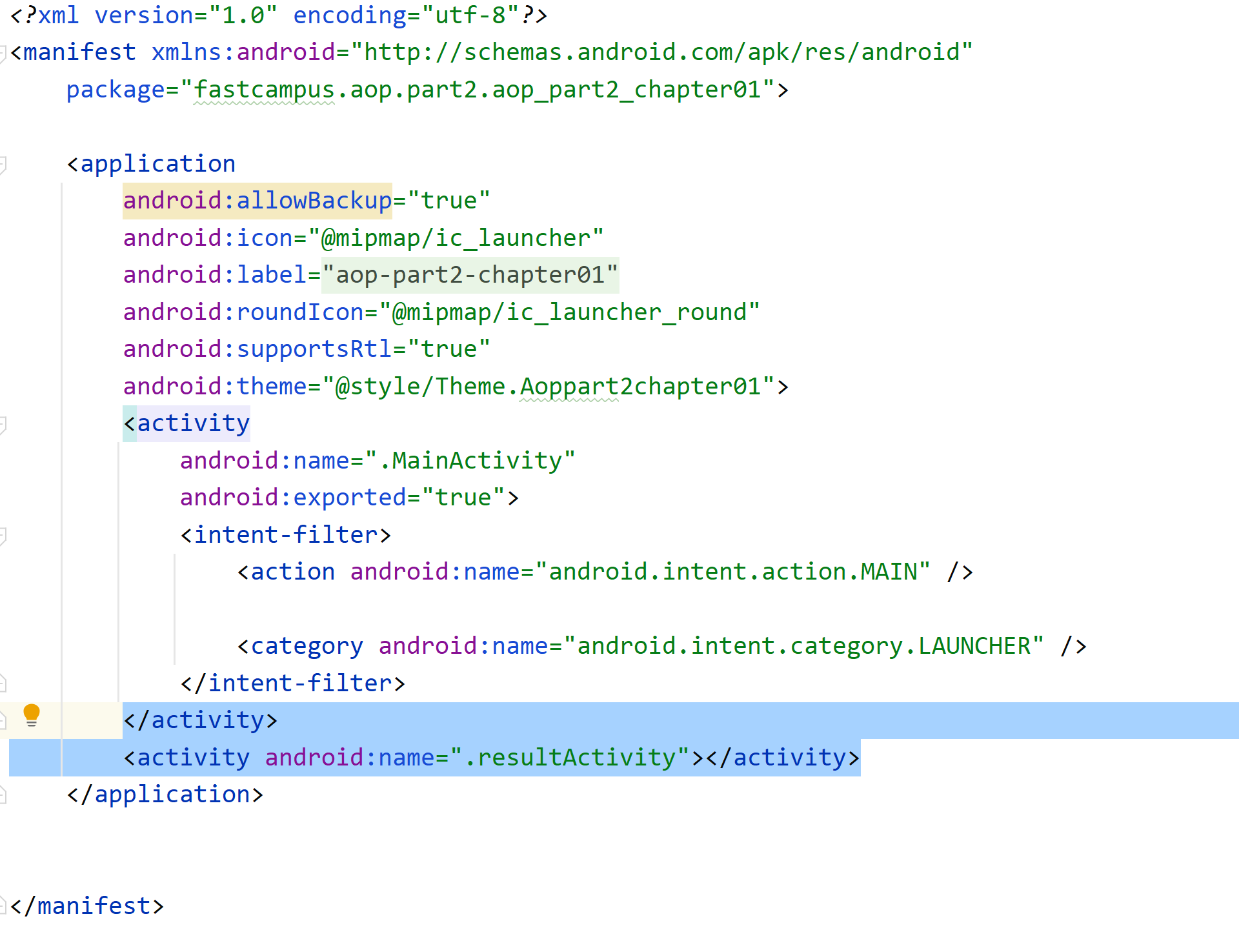Viewport: 1239px width, 952px height.
Task: Click the closing intent-filter fold marker
Action: tap(3, 683)
